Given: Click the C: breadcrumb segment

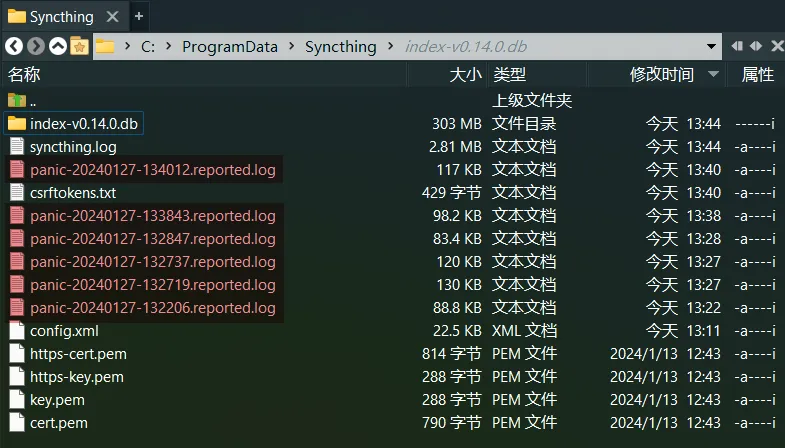Looking at the screenshot, I should [148, 47].
